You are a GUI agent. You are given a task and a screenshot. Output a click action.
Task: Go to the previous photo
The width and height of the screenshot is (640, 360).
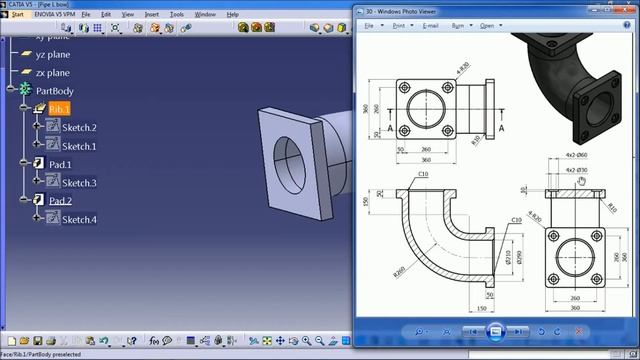[473, 332]
